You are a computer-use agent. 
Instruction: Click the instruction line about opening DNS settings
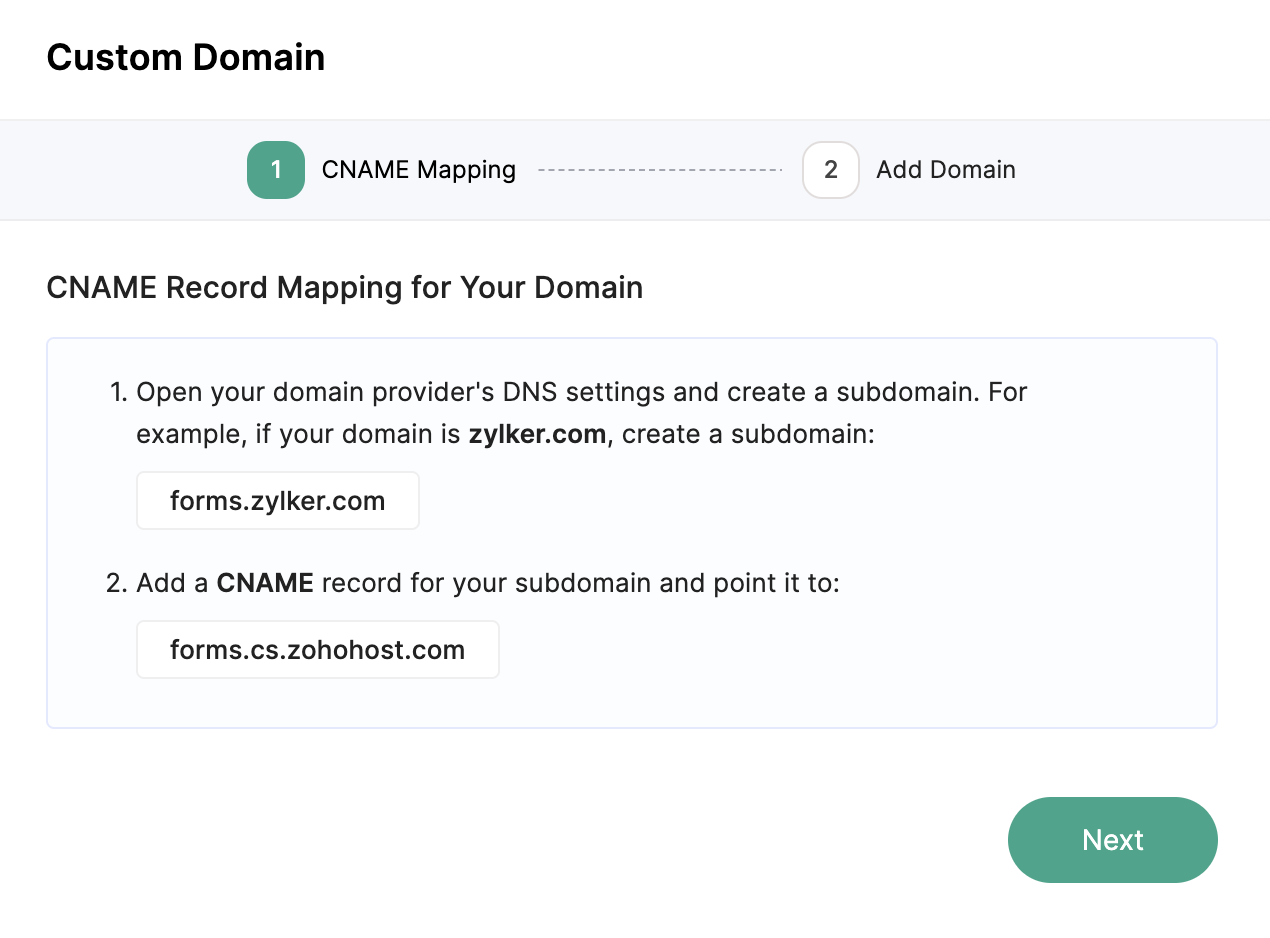tap(582, 413)
